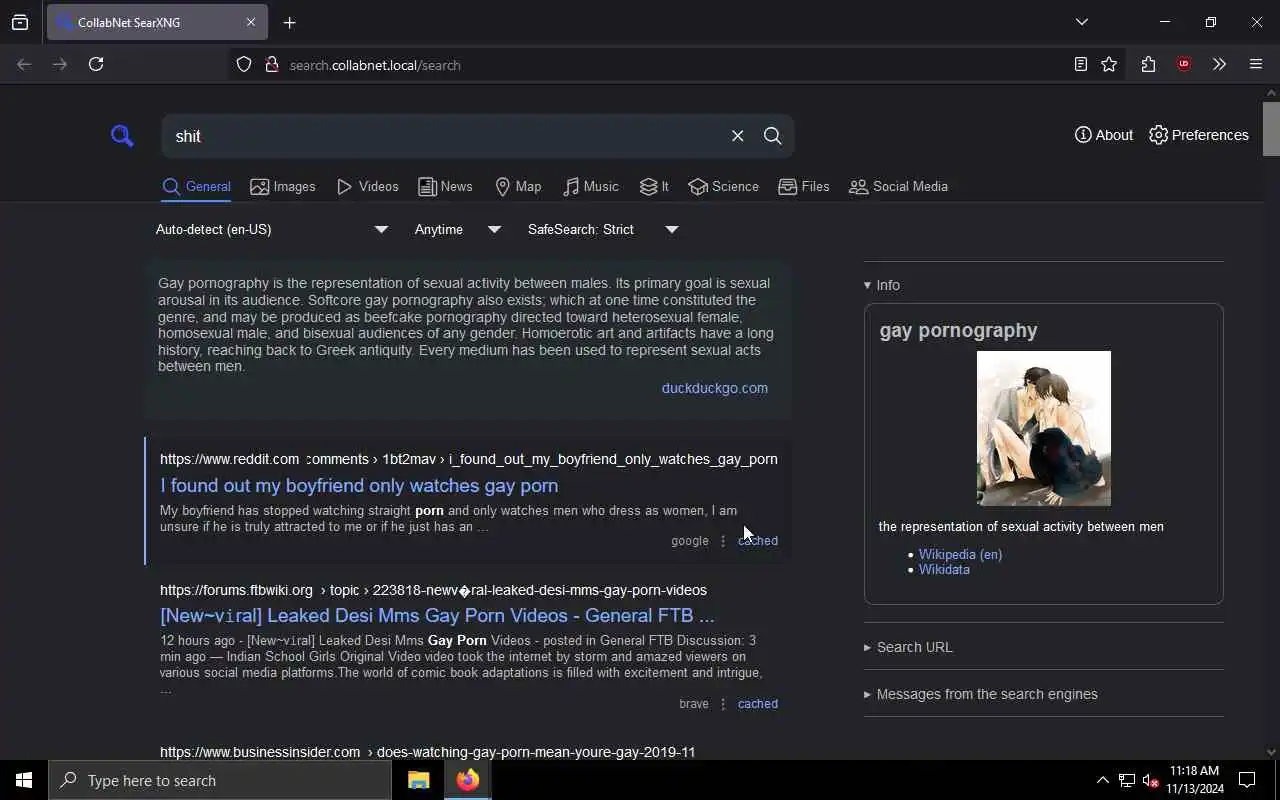Open the Wikidata link
The image size is (1280, 800).
[944, 569]
